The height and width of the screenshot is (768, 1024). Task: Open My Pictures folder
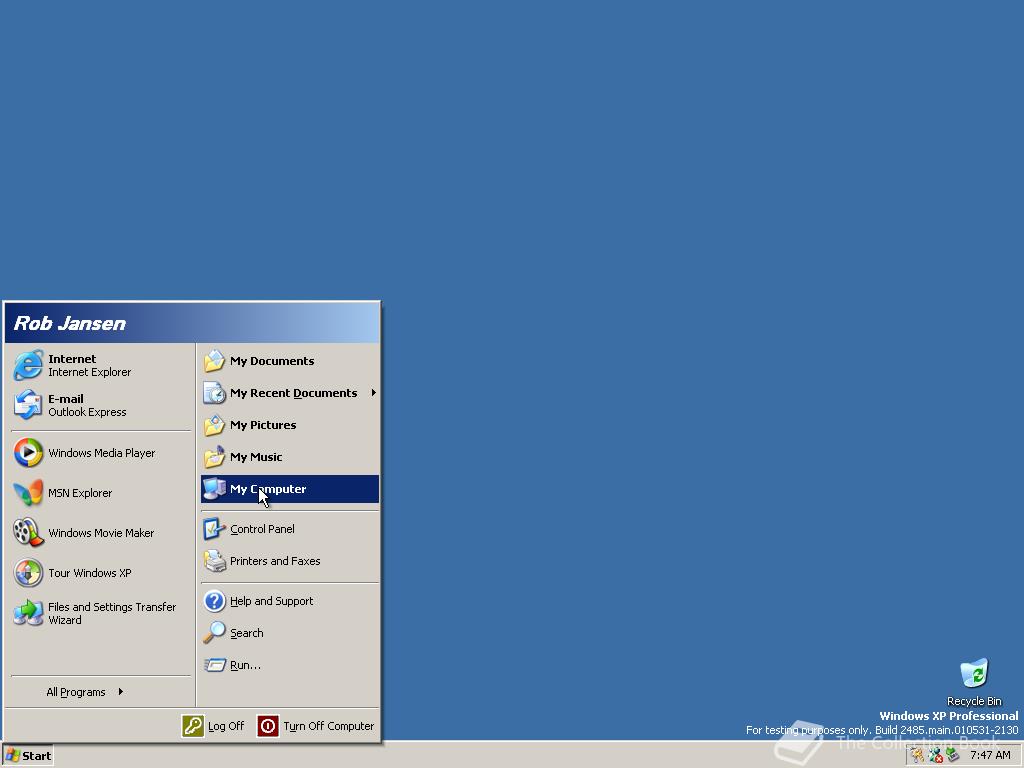coord(289,425)
